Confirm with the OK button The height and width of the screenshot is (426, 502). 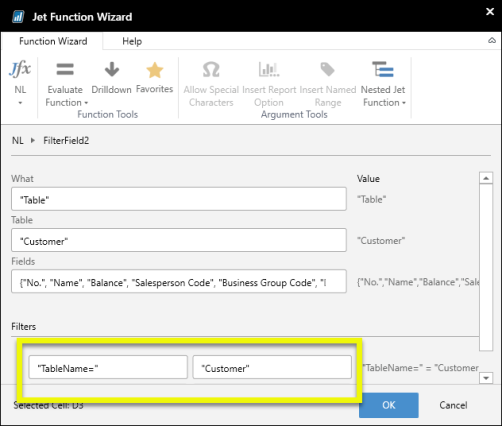coord(389,405)
